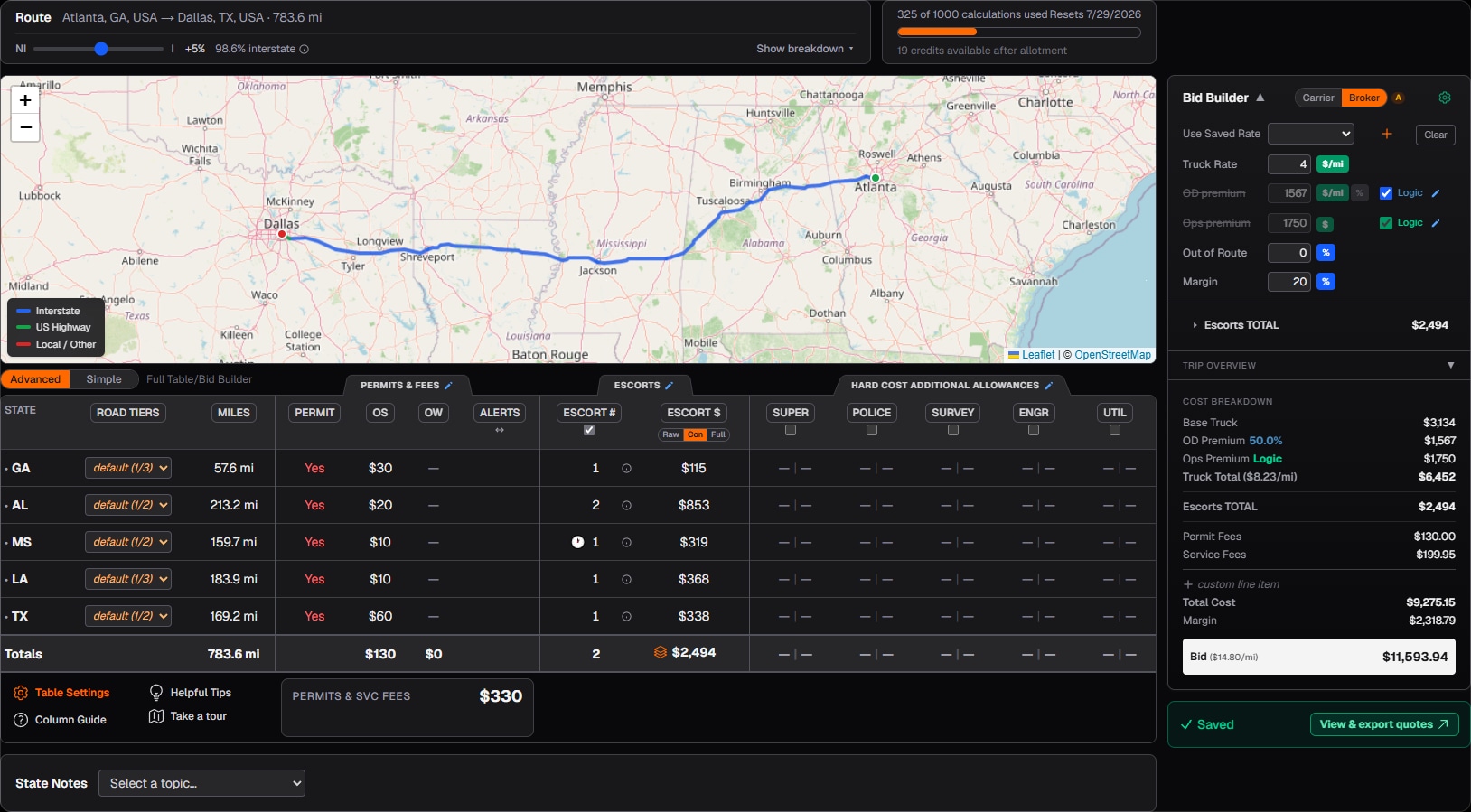1471x812 pixels.
Task: Click the Alerts column arrows icon
Action: point(500,431)
